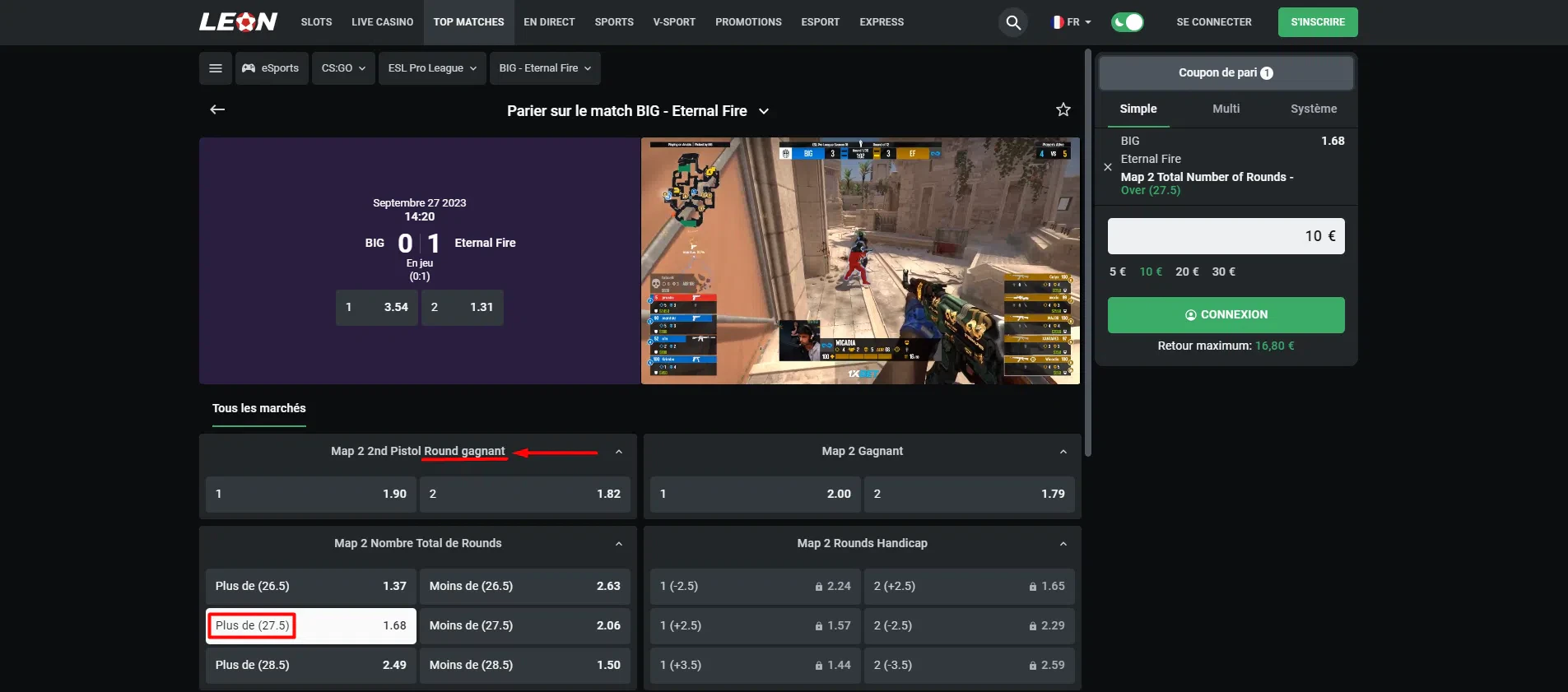Click the locked 2 (-3.5) handicap odd 2.59
1568x692 pixels.
[x=970, y=665]
